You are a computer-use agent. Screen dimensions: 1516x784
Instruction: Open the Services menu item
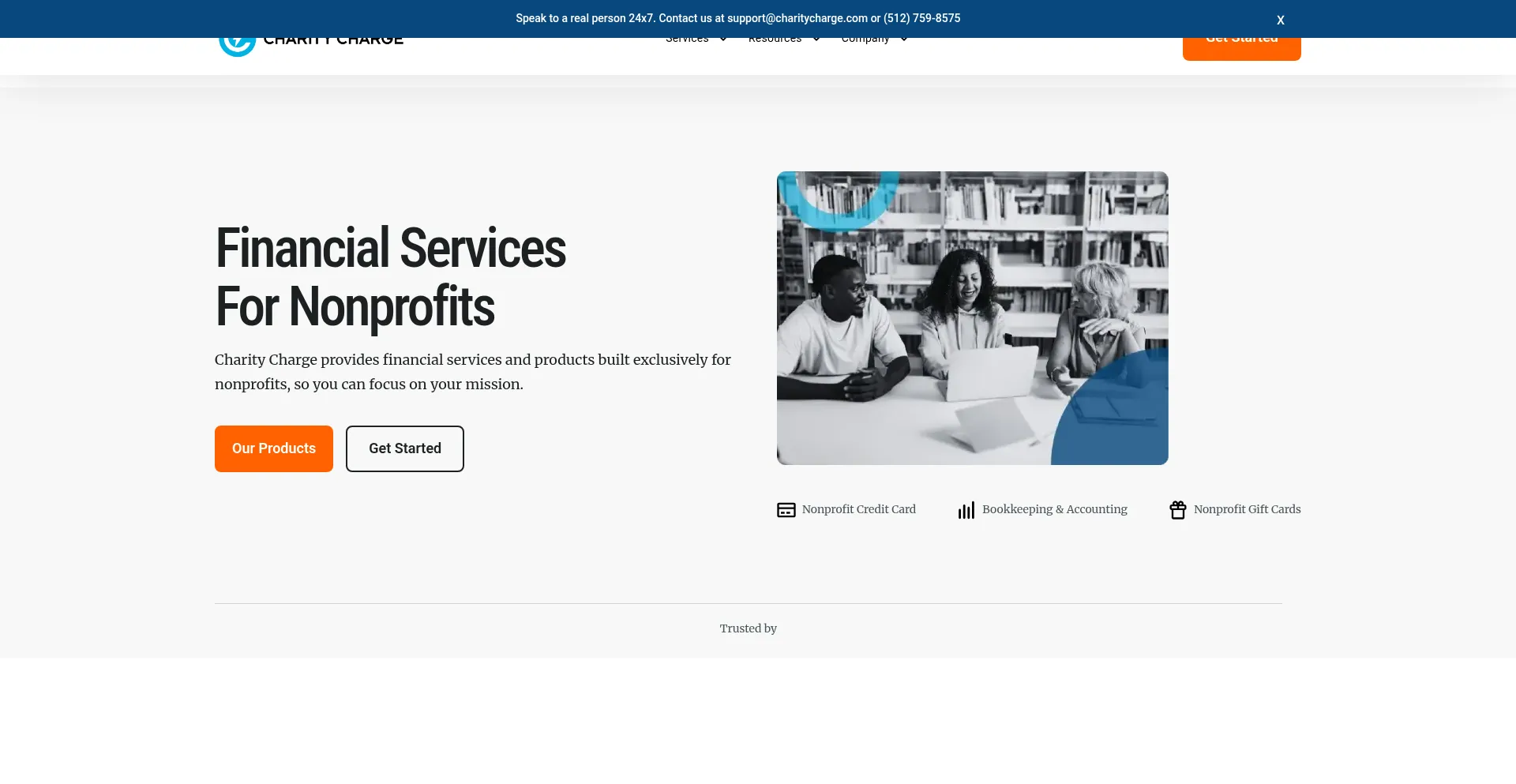point(687,39)
